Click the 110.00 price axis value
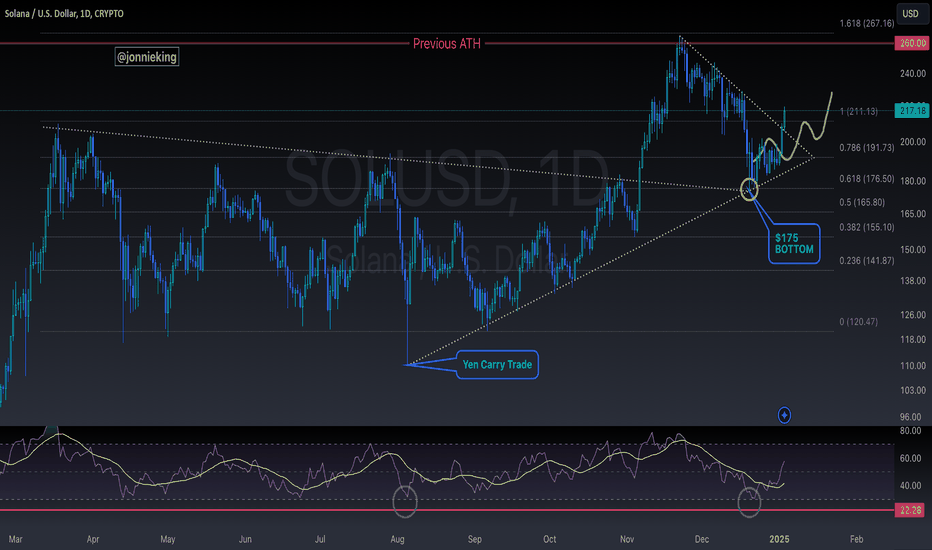 [x=913, y=366]
